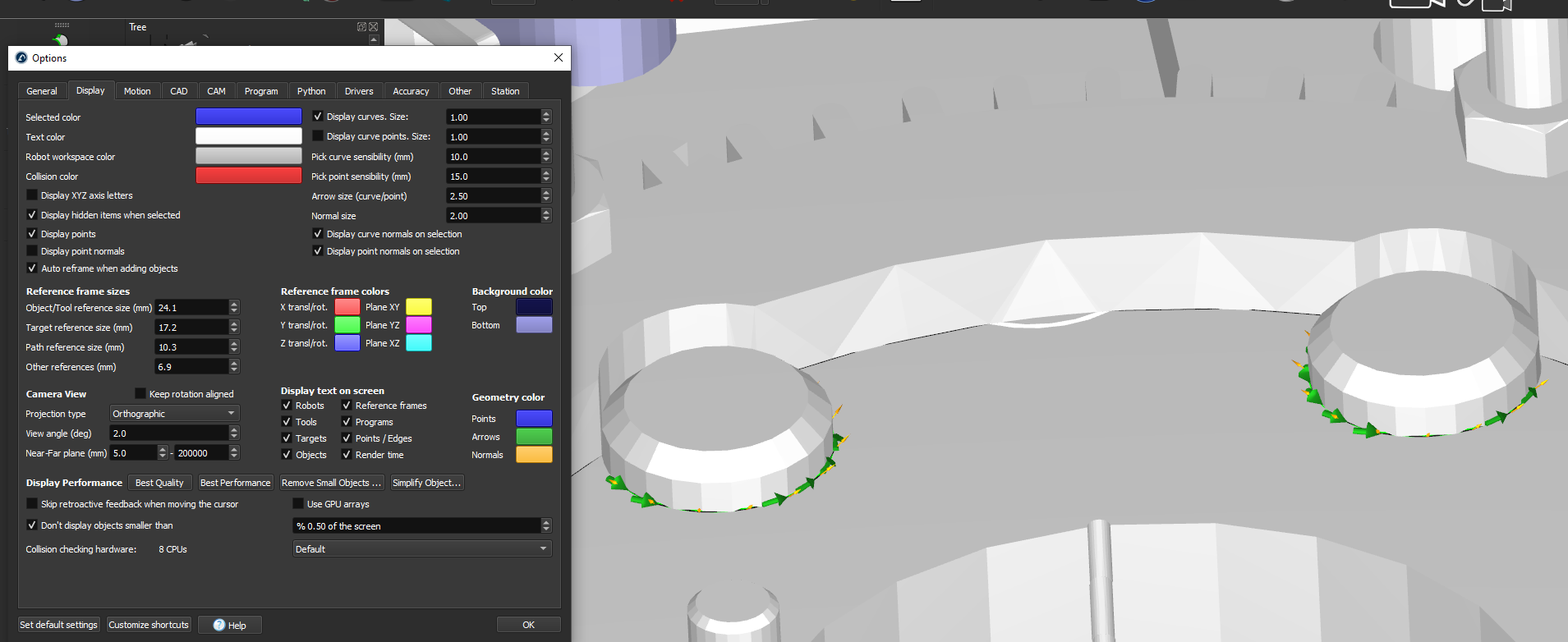The width and height of the screenshot is (1568, 642).
Task: Click the Best Quality button
Action: [159, 483]
